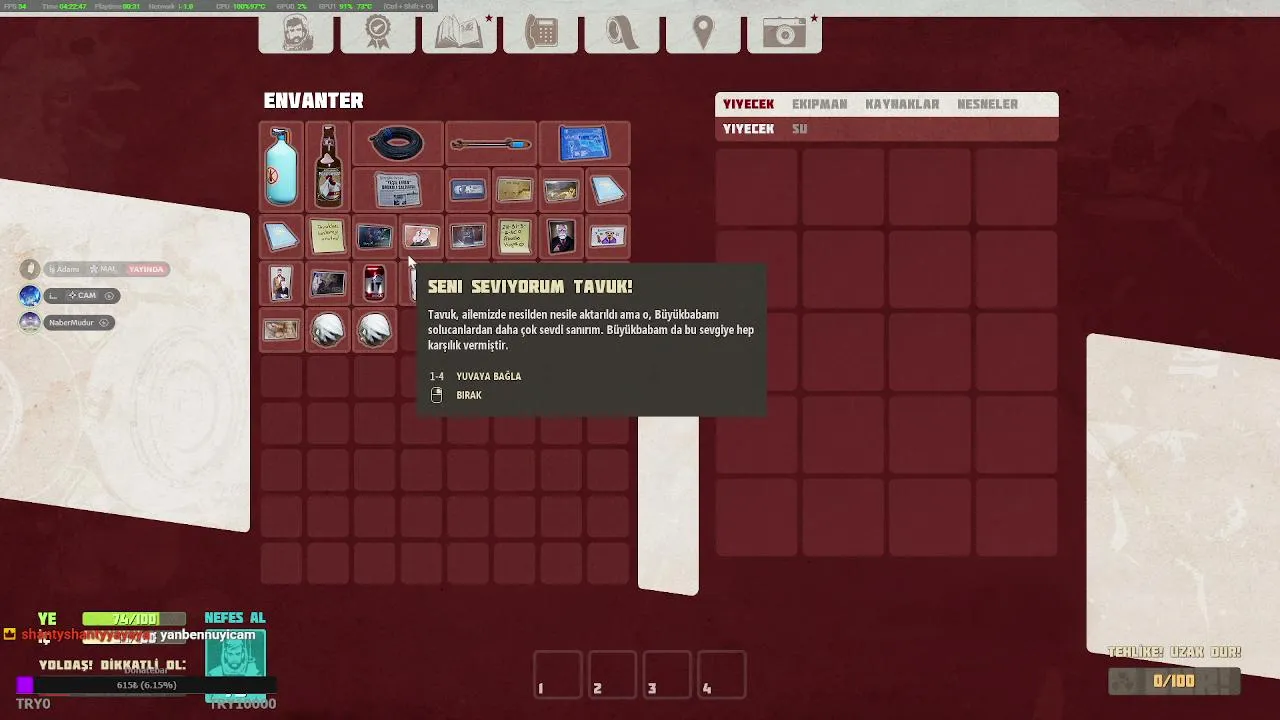
Task: Click the danger meter reading 0/100
Action: pos(1174,681)
